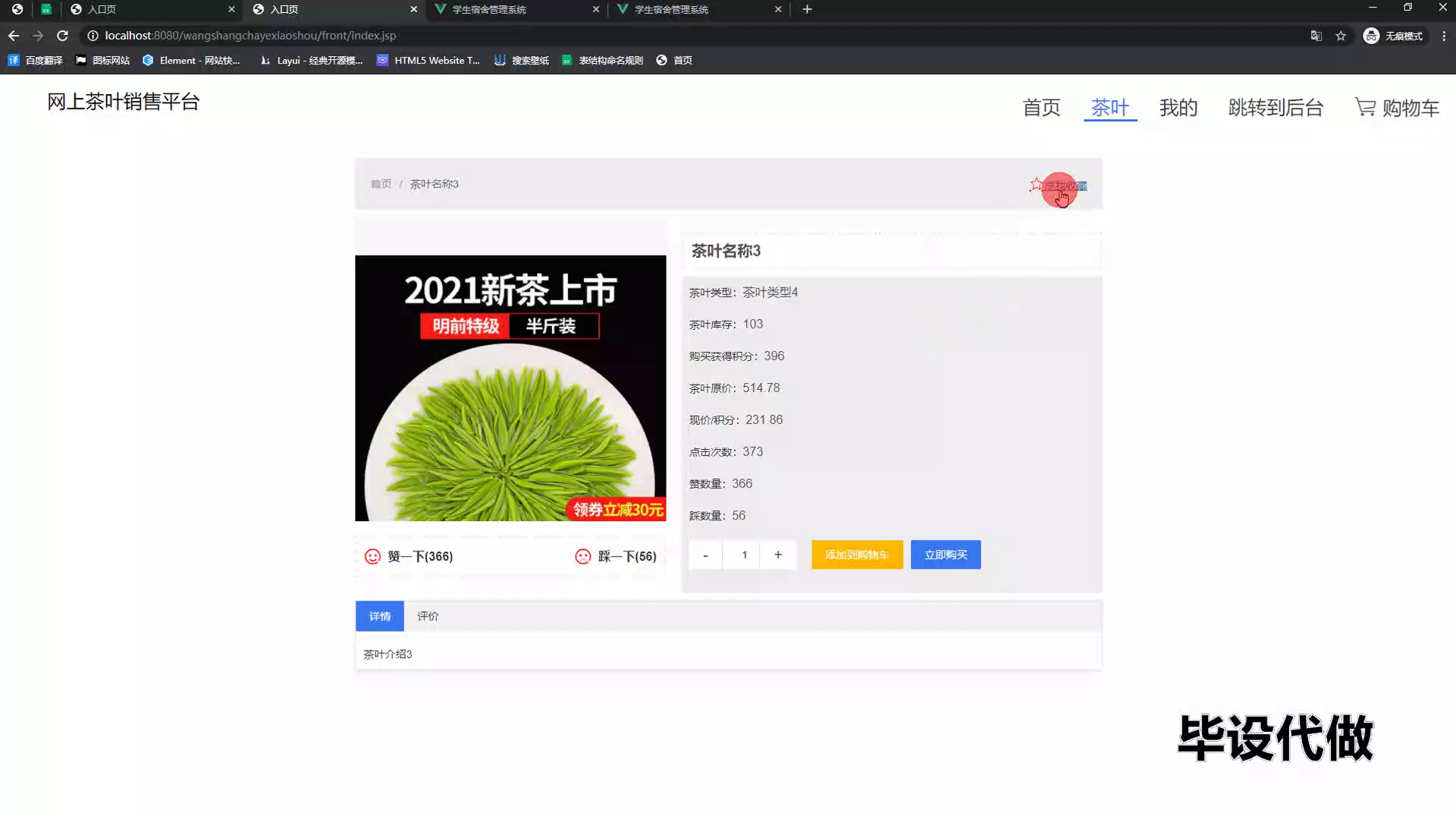Click the browser forward arrow
The height and width of the screenshot is (813, 1456).
point(38,36)
